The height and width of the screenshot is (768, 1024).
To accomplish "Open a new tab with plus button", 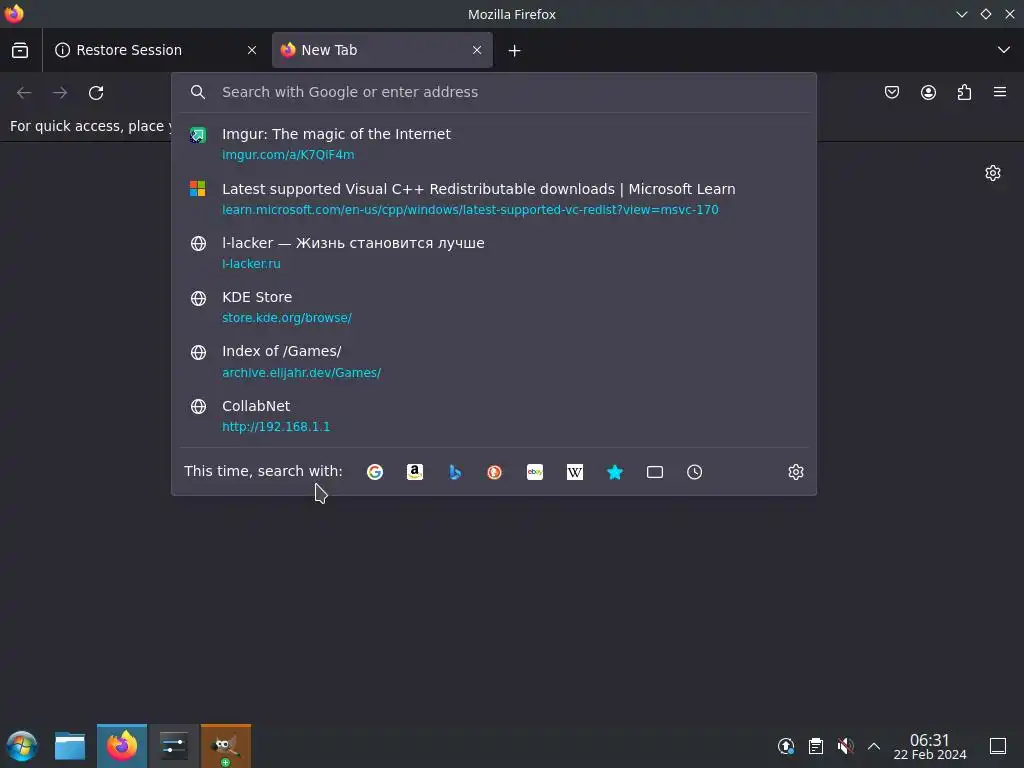I will pyautogui.click(x=514, y=50).
